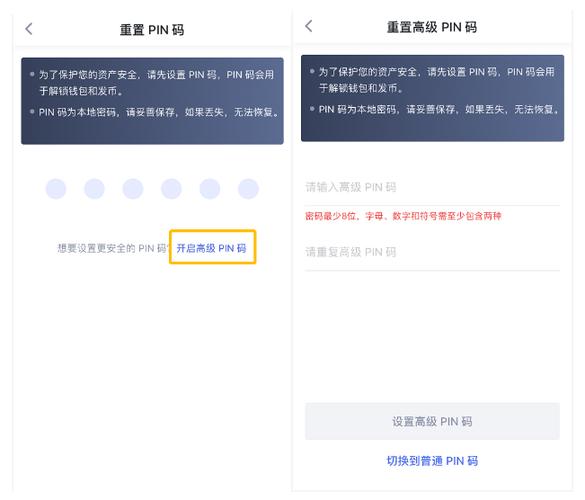Tap the third PIN digit circle
Screen dimensions: 585x500
coord(133,188)
